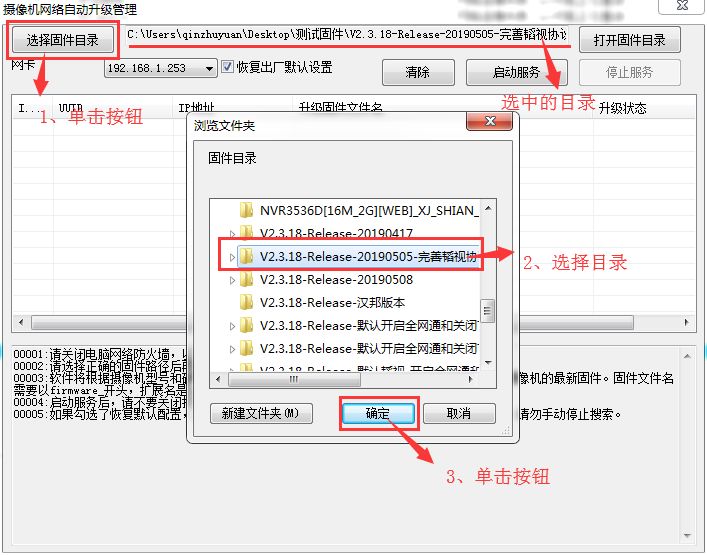Click the firmware path text field
Viewport: 707px width, 555px height.
click(346, 35)
